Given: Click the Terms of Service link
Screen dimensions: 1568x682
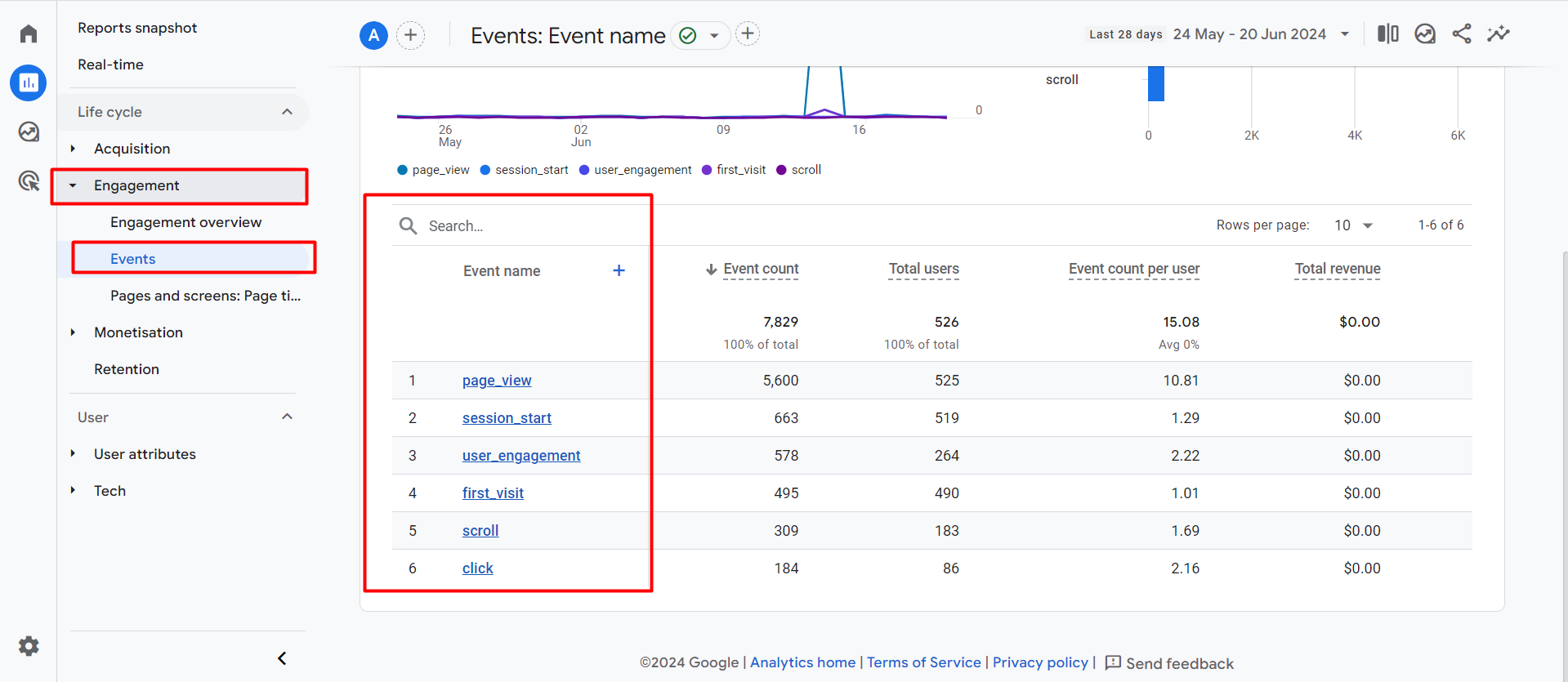Looking at the screenshot, I should (923, 662).
